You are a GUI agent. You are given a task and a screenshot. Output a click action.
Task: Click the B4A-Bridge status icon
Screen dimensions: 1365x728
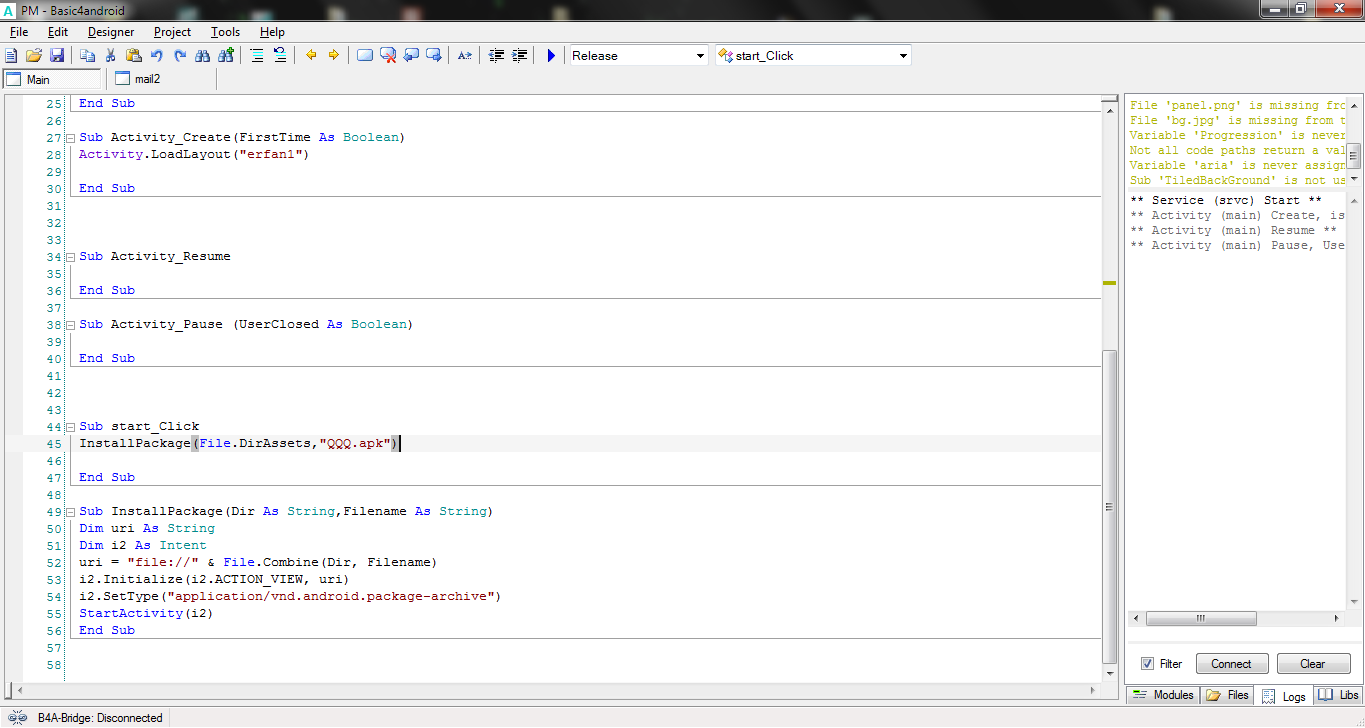(17, 717)
